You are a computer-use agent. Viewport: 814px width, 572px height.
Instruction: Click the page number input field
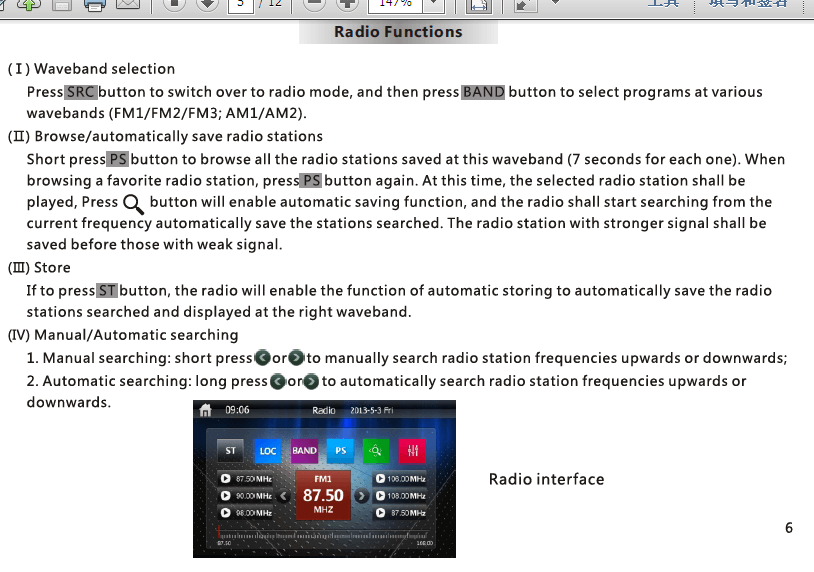pyautogui.click(x=240, y=5)
